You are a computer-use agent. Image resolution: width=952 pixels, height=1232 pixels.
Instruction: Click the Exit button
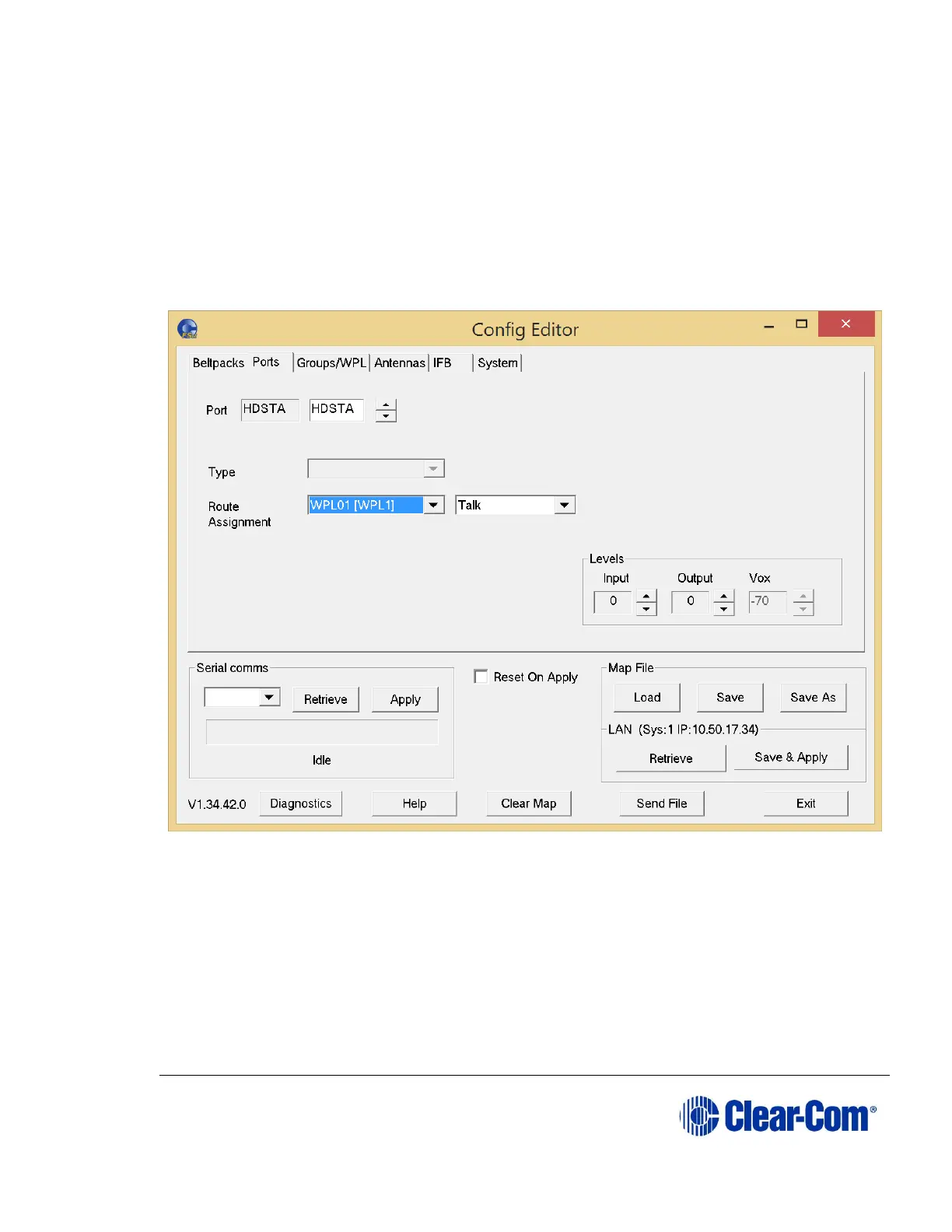point(806,803)
